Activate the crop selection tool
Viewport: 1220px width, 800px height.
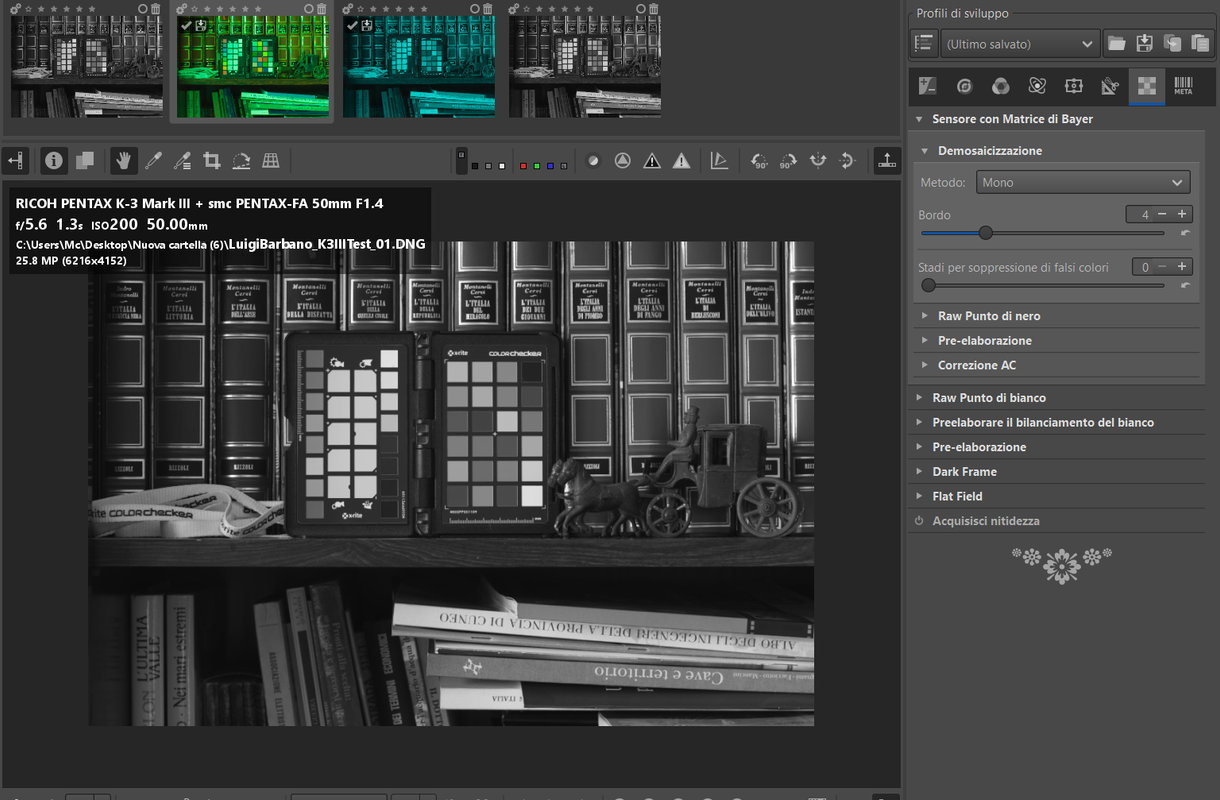tap(212, 160)
